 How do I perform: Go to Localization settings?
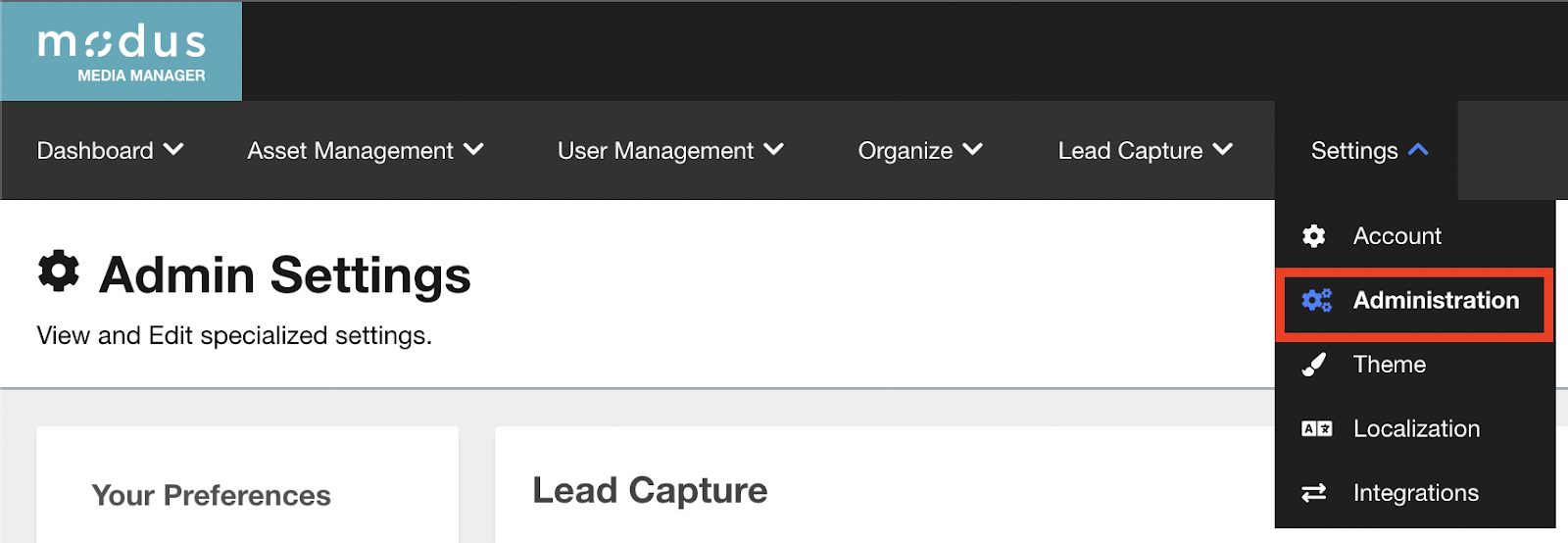1416,428
